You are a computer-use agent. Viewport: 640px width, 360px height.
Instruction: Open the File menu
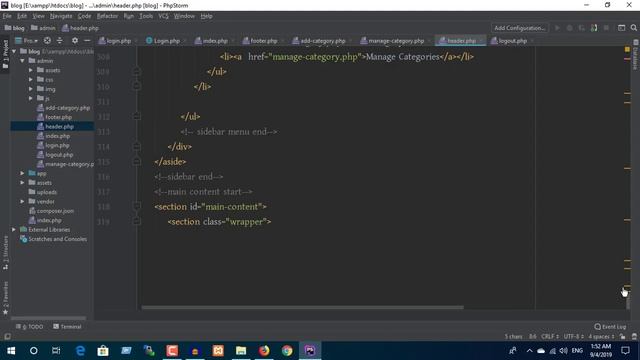pyautogui.click(x=7, y=16)
